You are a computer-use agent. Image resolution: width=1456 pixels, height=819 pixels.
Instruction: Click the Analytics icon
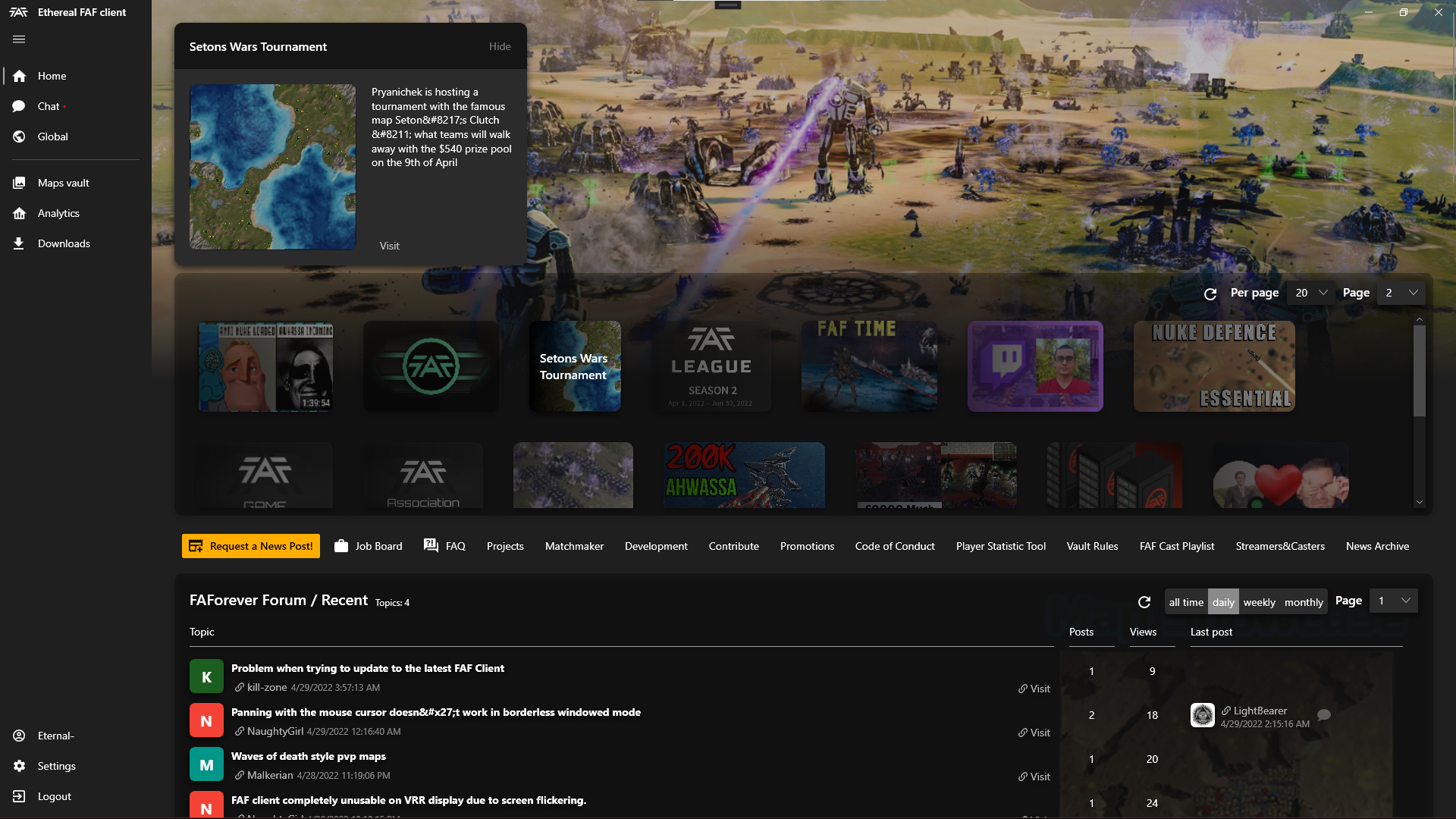click(x=19, y=213)
